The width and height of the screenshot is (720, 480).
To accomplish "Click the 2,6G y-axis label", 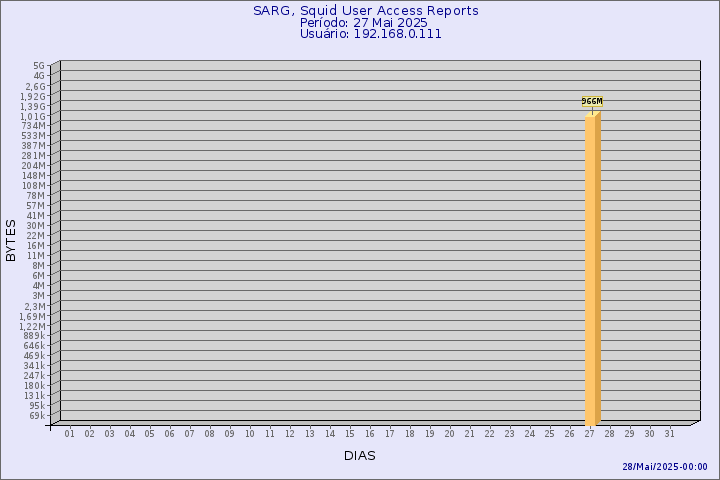I will point(35,86).
